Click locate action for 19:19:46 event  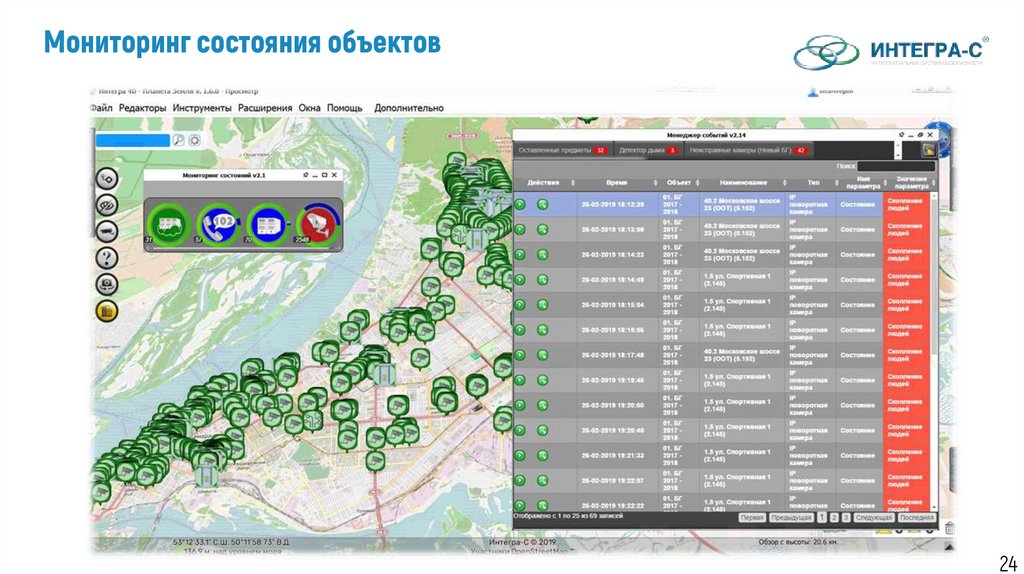point(542,380)
